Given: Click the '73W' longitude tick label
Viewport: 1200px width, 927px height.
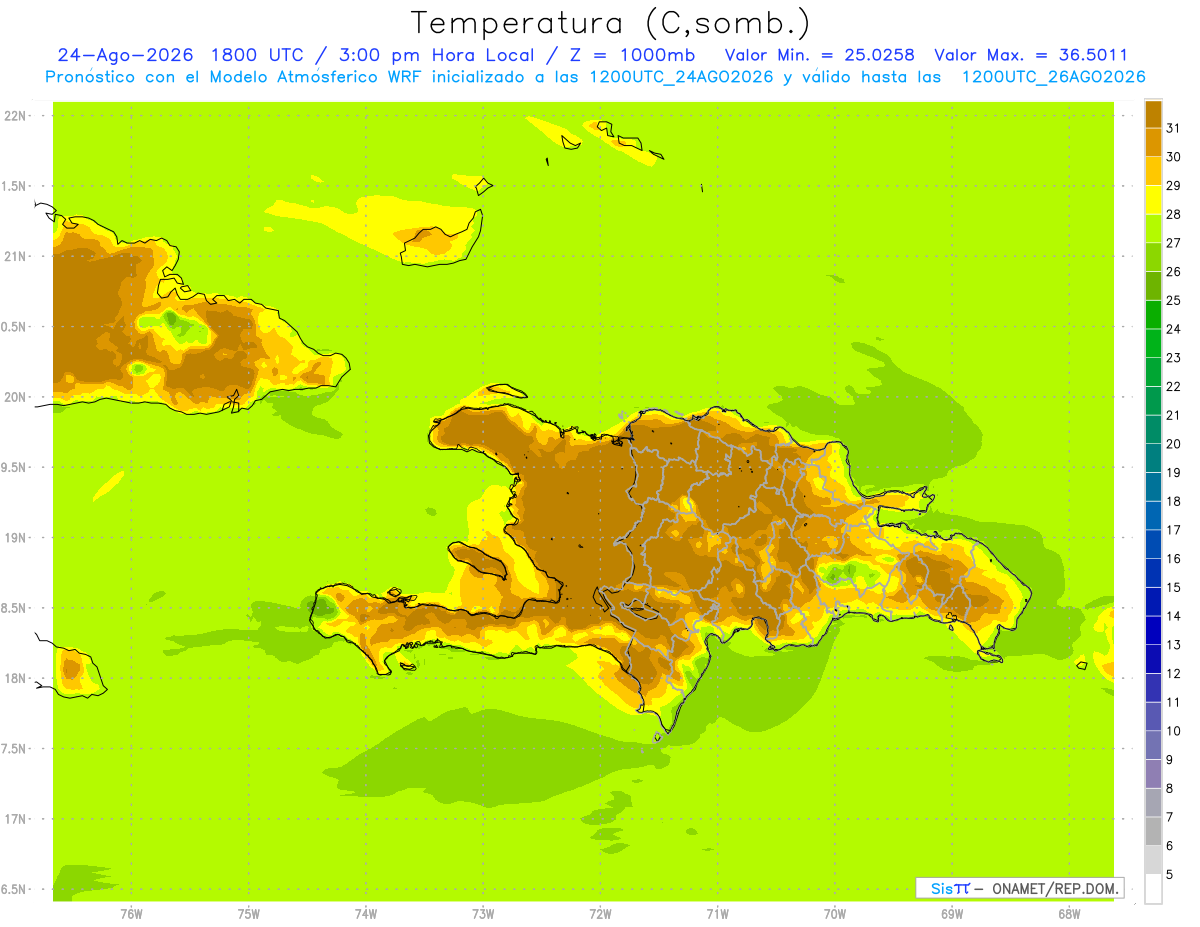Looking at the screenshot, I should pos(483,914).
